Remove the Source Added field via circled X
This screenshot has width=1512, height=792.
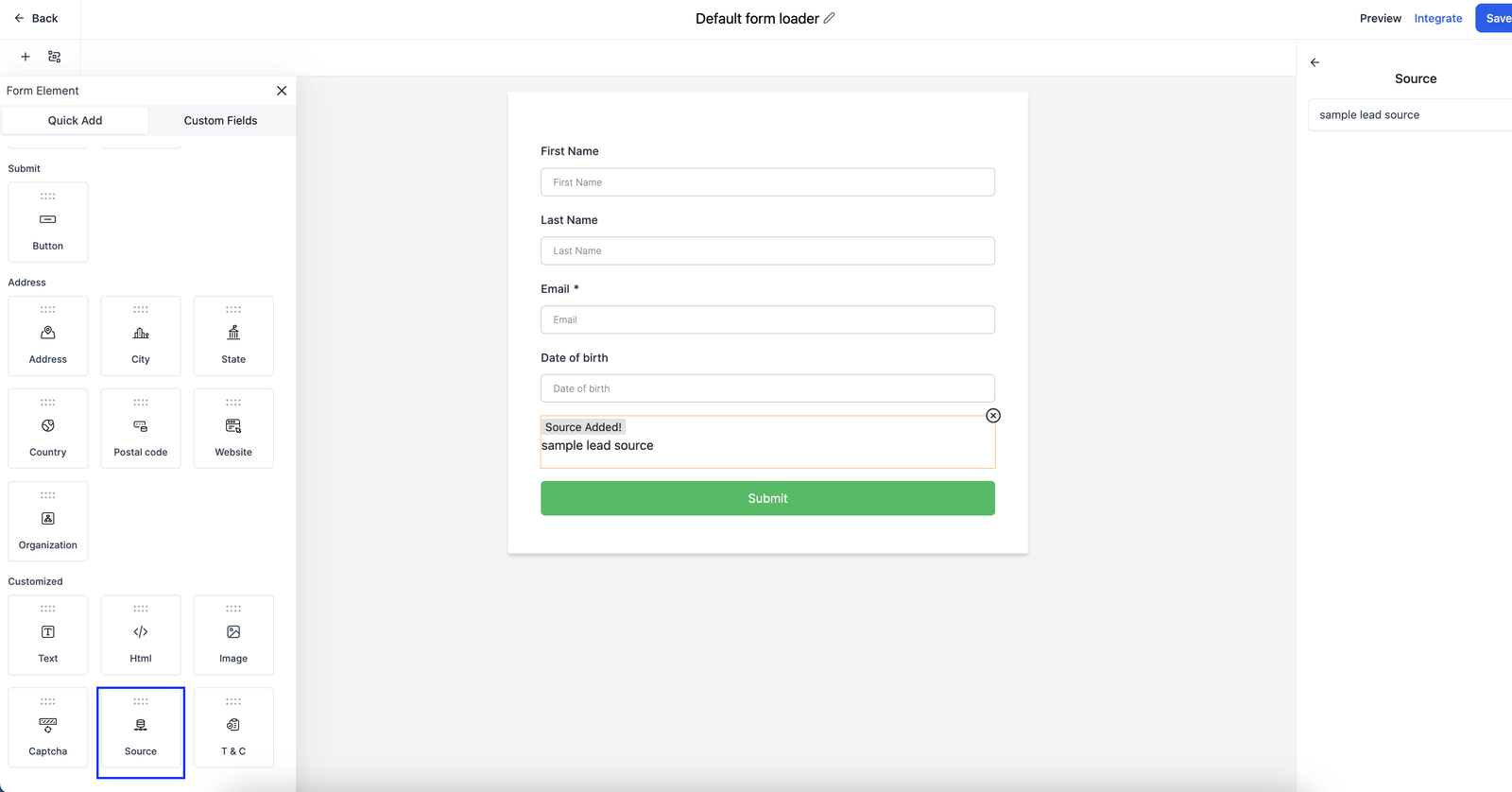993,415
